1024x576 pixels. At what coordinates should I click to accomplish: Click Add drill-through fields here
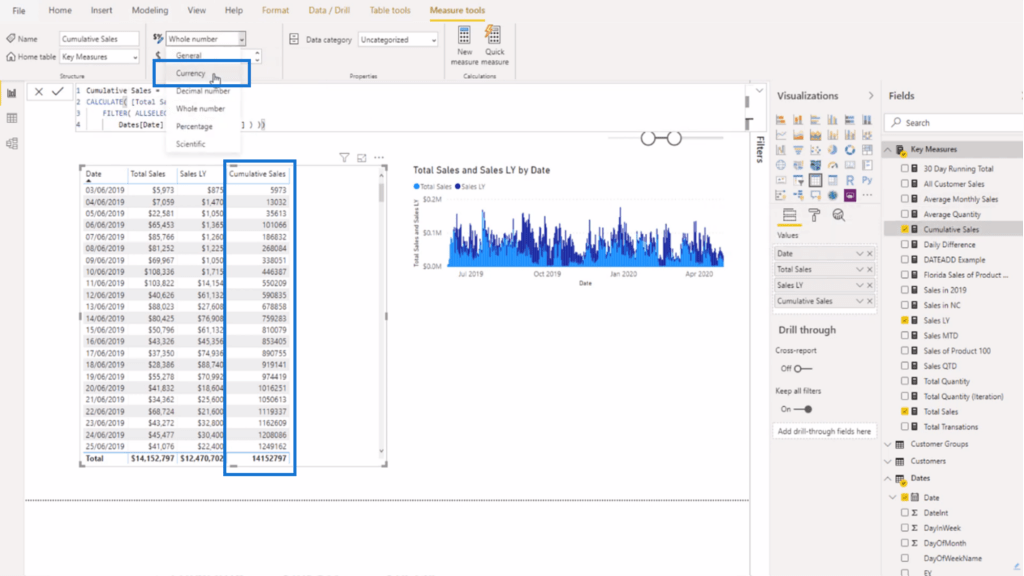tap(824, 432)
